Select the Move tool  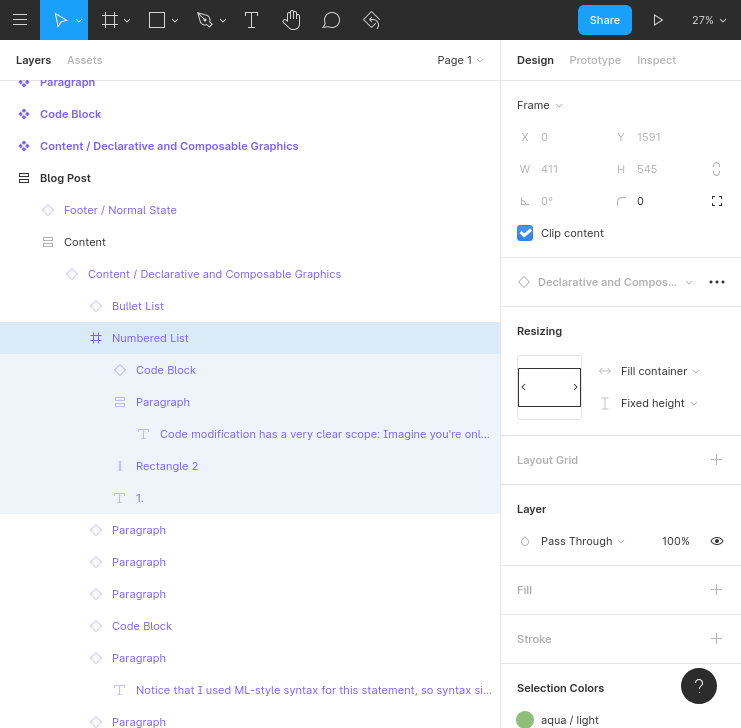60,20
